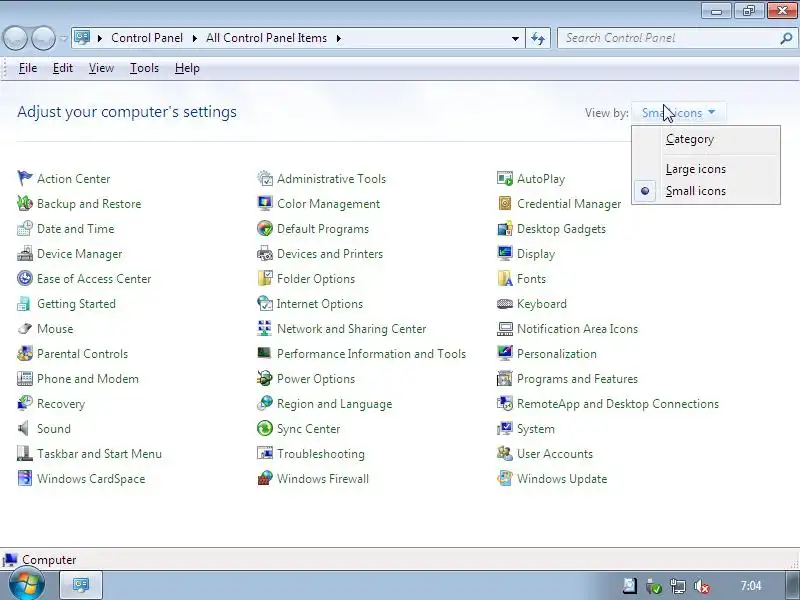Choose Category in View by menu

coord(706,139)
